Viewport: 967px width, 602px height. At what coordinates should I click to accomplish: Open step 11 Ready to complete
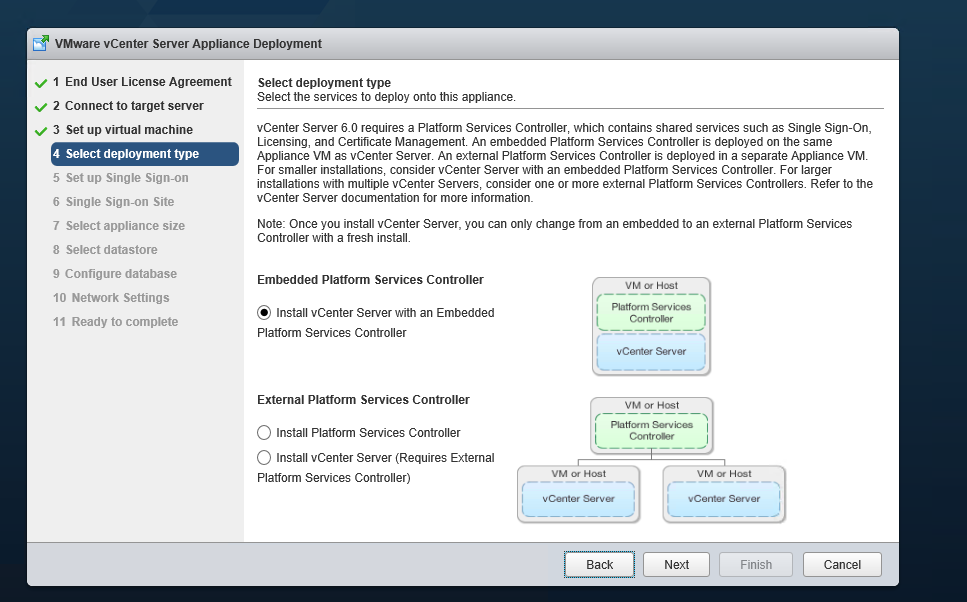(115, 322)
